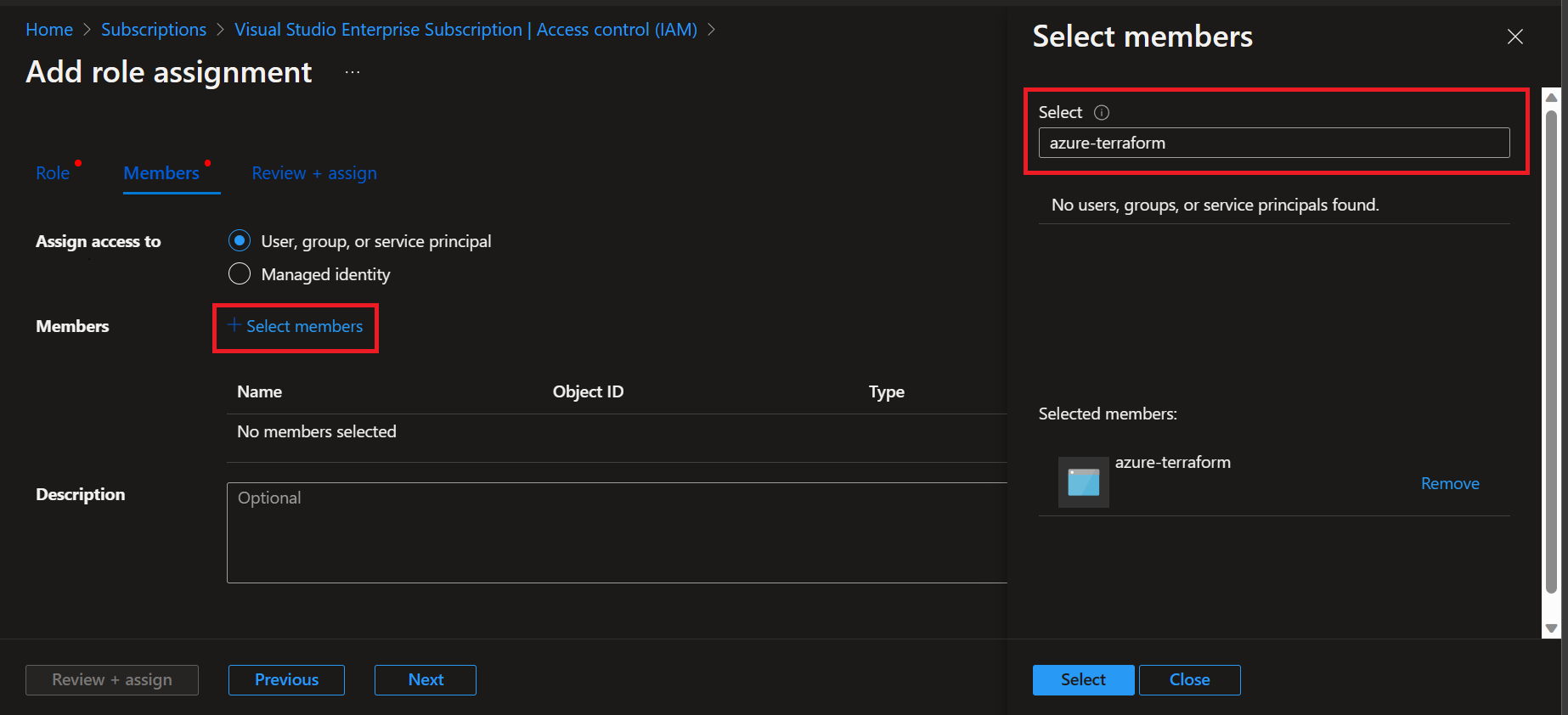Image resolution: width=1568 pixels, height=715 pixels.
Task: Choose User, group, or service principal option
Action: [240, 241]
